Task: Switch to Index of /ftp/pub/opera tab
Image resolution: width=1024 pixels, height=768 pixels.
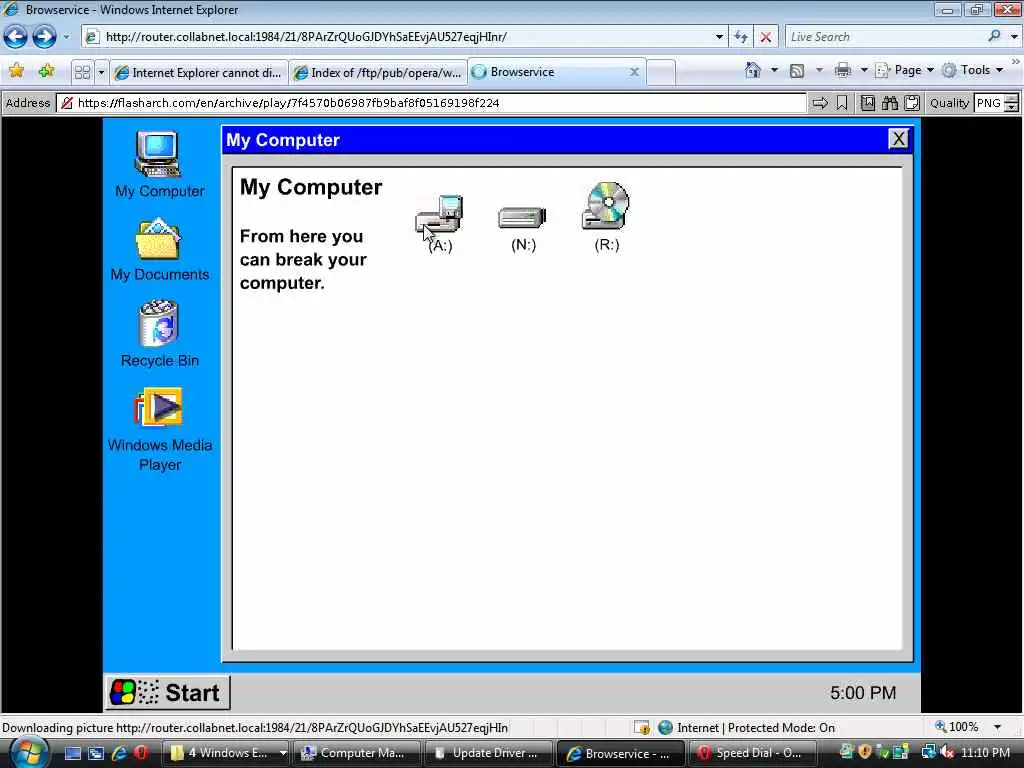Action: [378, 72]
